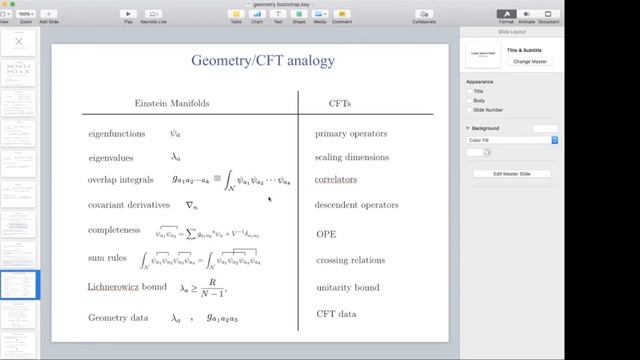Add a Text box from the toolbar

tap(278, 14)
